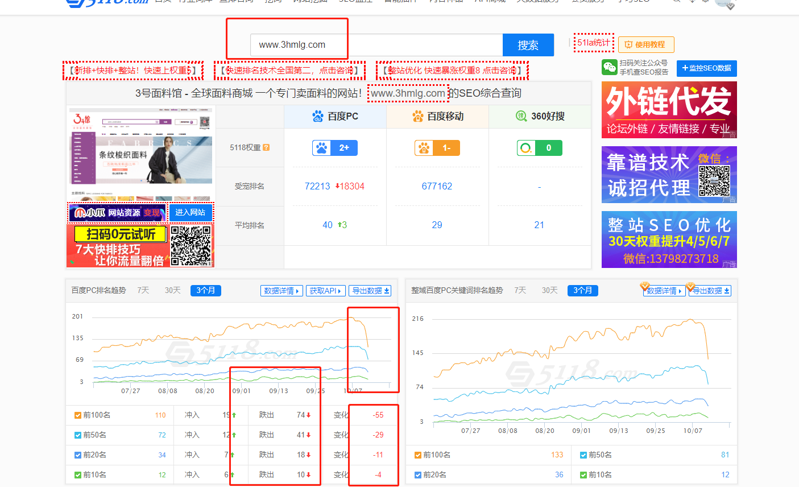Click the Baidu PC weight badge 2+
Image resolution: width=799 pixels, height=487 pixels.
[335, 148]
